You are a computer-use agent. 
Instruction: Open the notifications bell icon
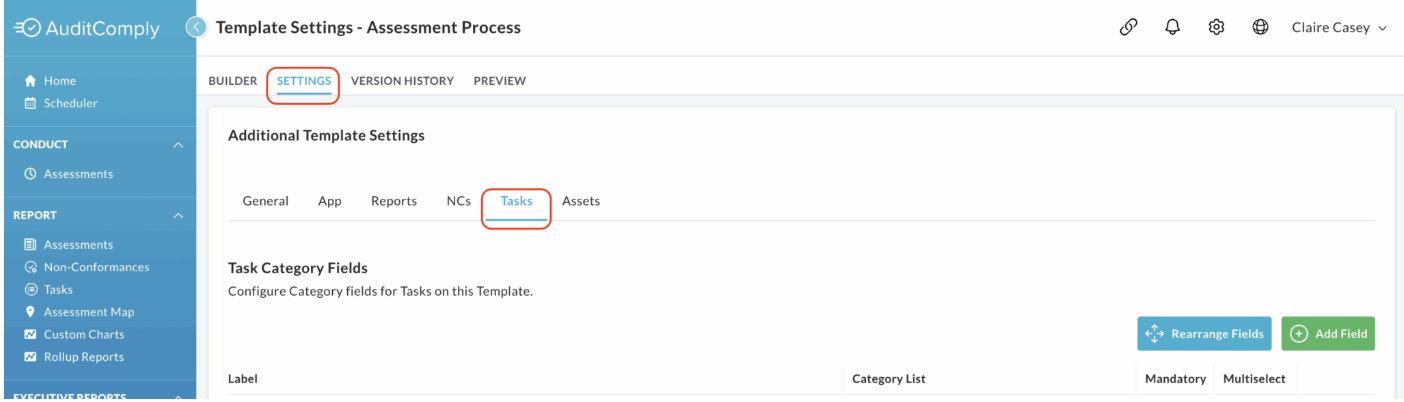pyautogui.click(x=1173, y=28)
